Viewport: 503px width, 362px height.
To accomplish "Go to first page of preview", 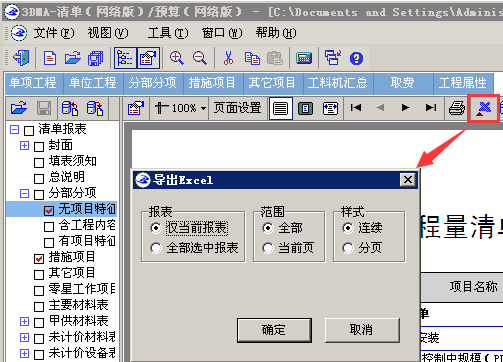I will pyautogui.click(x=356, y=108).
